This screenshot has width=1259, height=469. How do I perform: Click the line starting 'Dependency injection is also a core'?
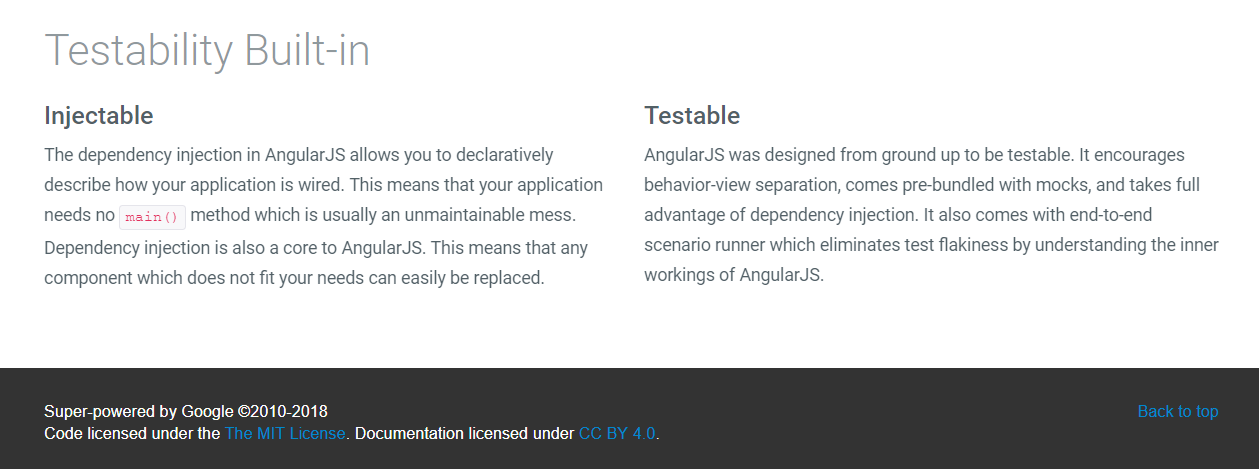tap(316, 247)
